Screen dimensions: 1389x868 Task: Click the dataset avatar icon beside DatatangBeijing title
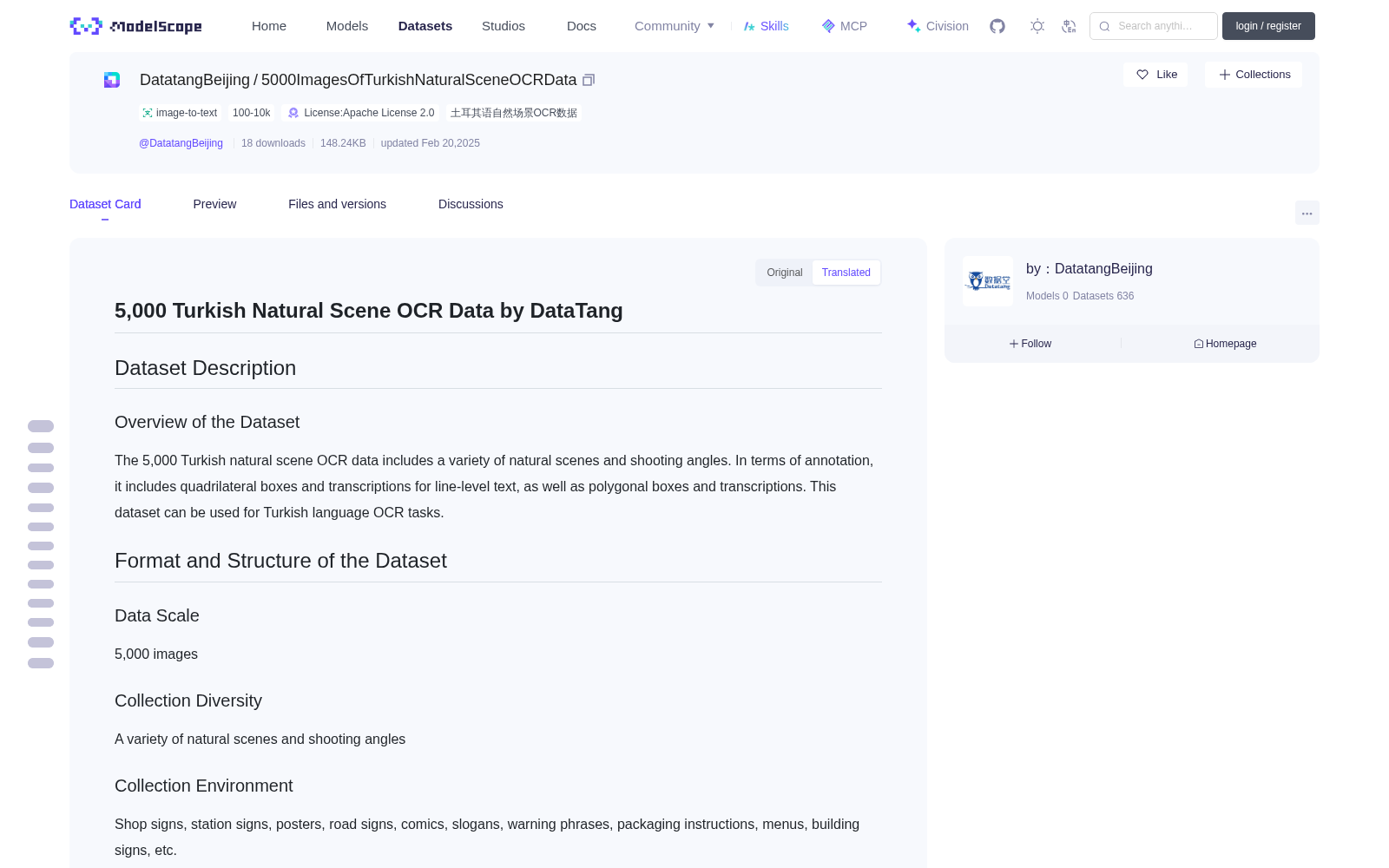pos(112,80)
